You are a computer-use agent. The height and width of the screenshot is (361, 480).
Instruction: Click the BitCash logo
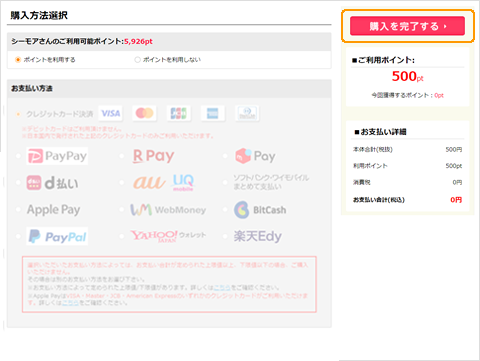click(260, 210)
